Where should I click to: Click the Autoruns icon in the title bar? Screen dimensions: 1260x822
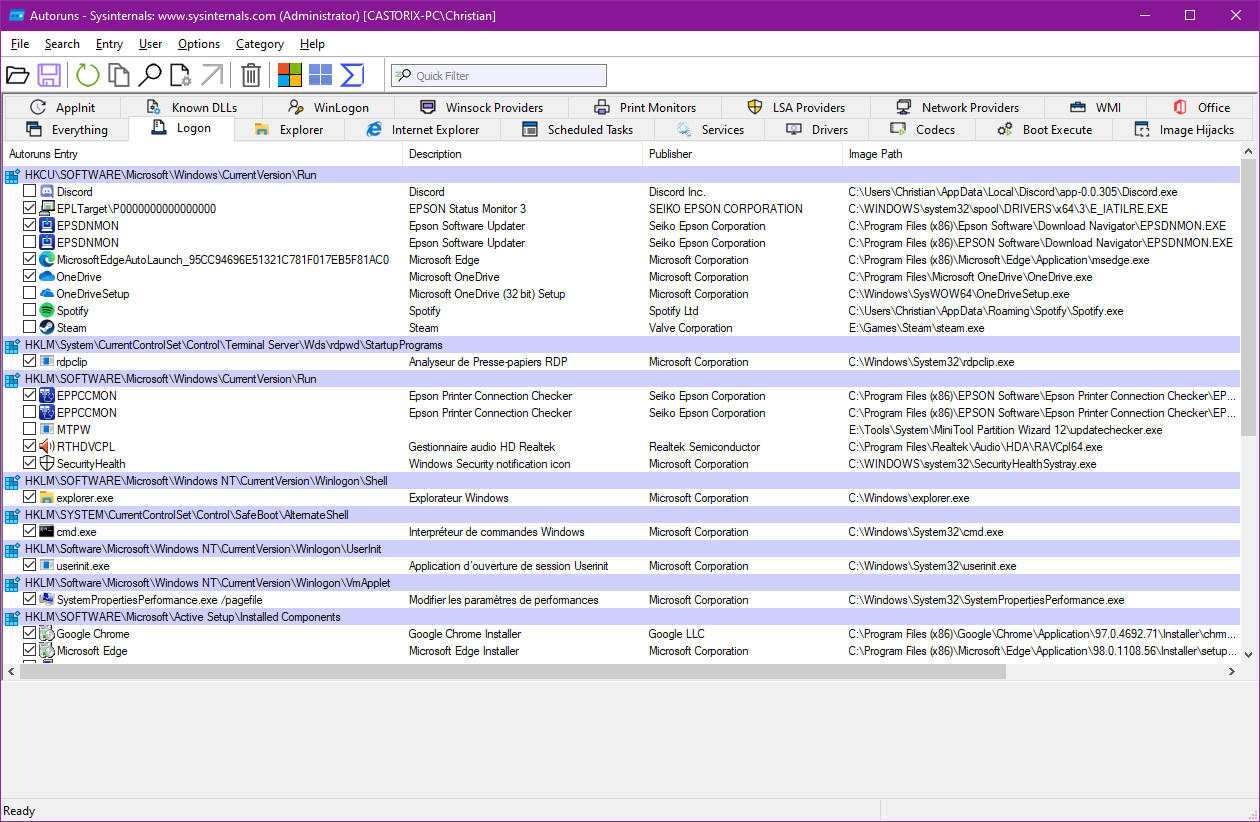[x=16, y=15]
